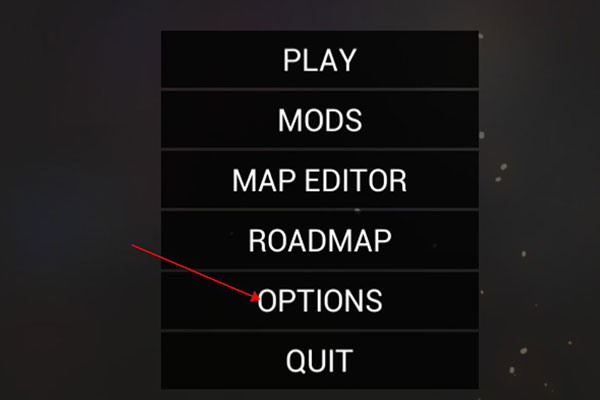The width and height of the screenshot is (600, 400).
Task: Start the game via PLAY
Action: click(x=320, y=59)
